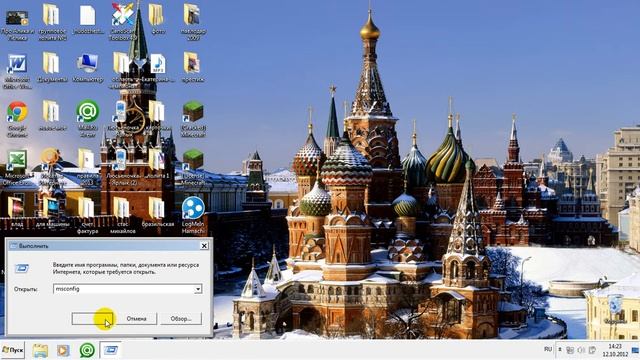The image size is (640, 360).
Task: Close the Выполнить dialog
Action: pyautogui.click(x=204, y=246)
